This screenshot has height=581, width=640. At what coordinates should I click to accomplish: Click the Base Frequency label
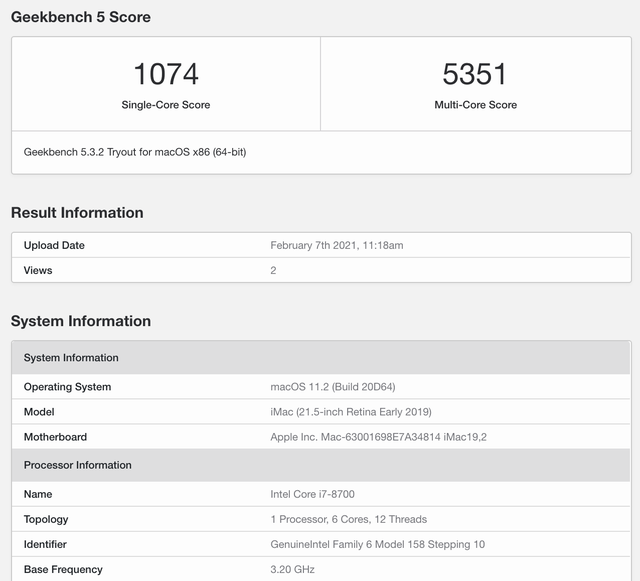click(63, 570)
